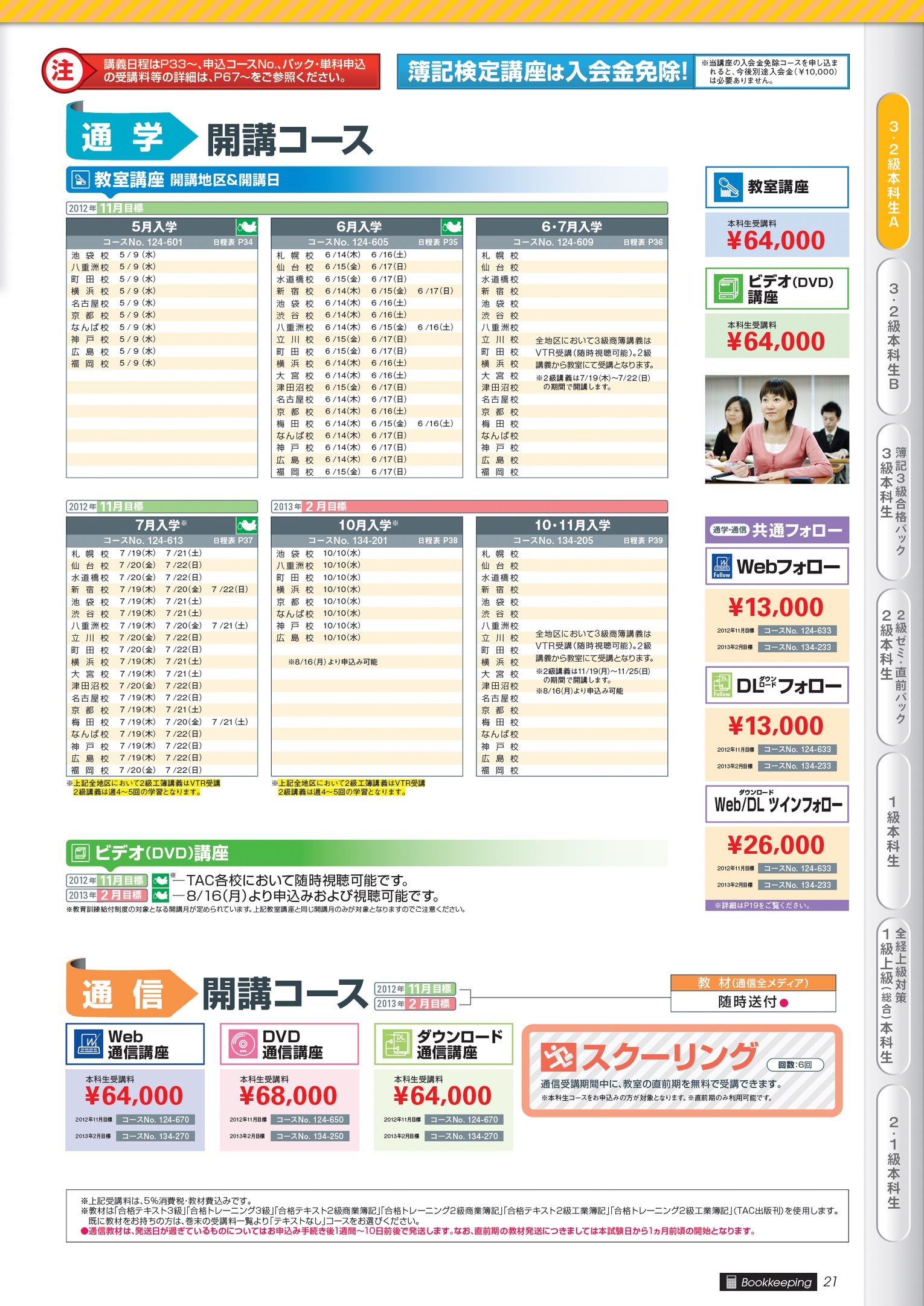Image resolution: width=924 pixels, height=1306 pixels.
Task: Click the classroom students photo
Action: tap(777, 429)
